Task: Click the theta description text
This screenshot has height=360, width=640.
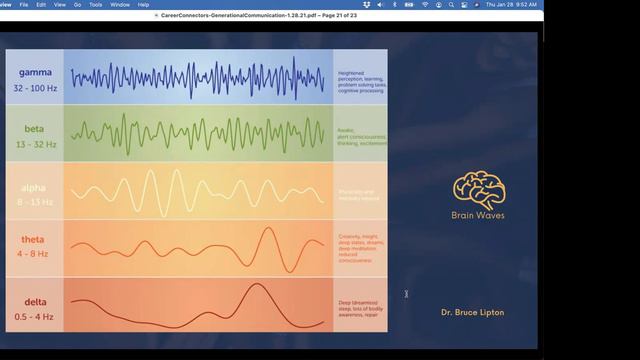Action: tap(361, 248)
